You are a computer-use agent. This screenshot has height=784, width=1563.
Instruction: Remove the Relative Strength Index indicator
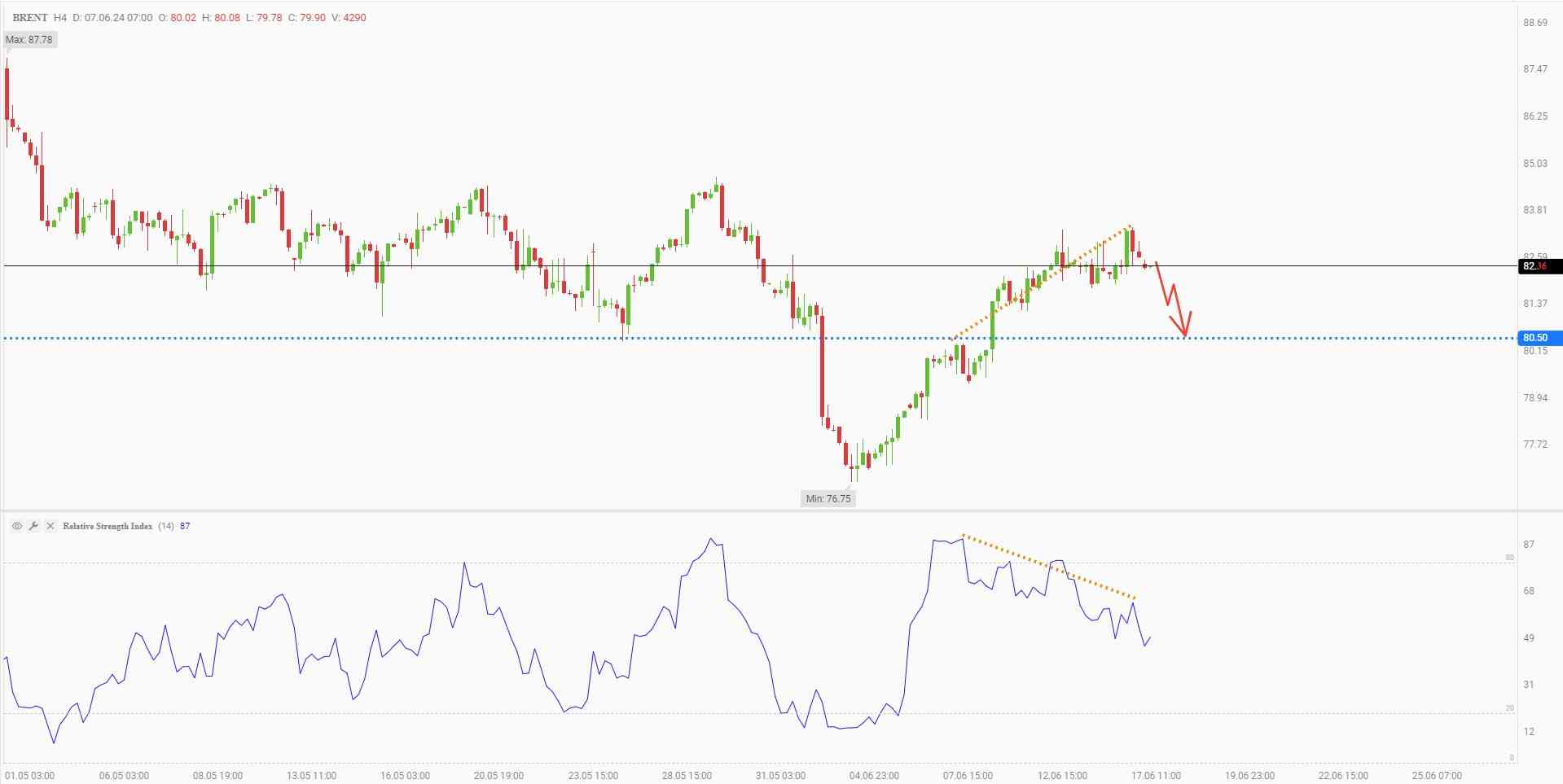[50, 526]
